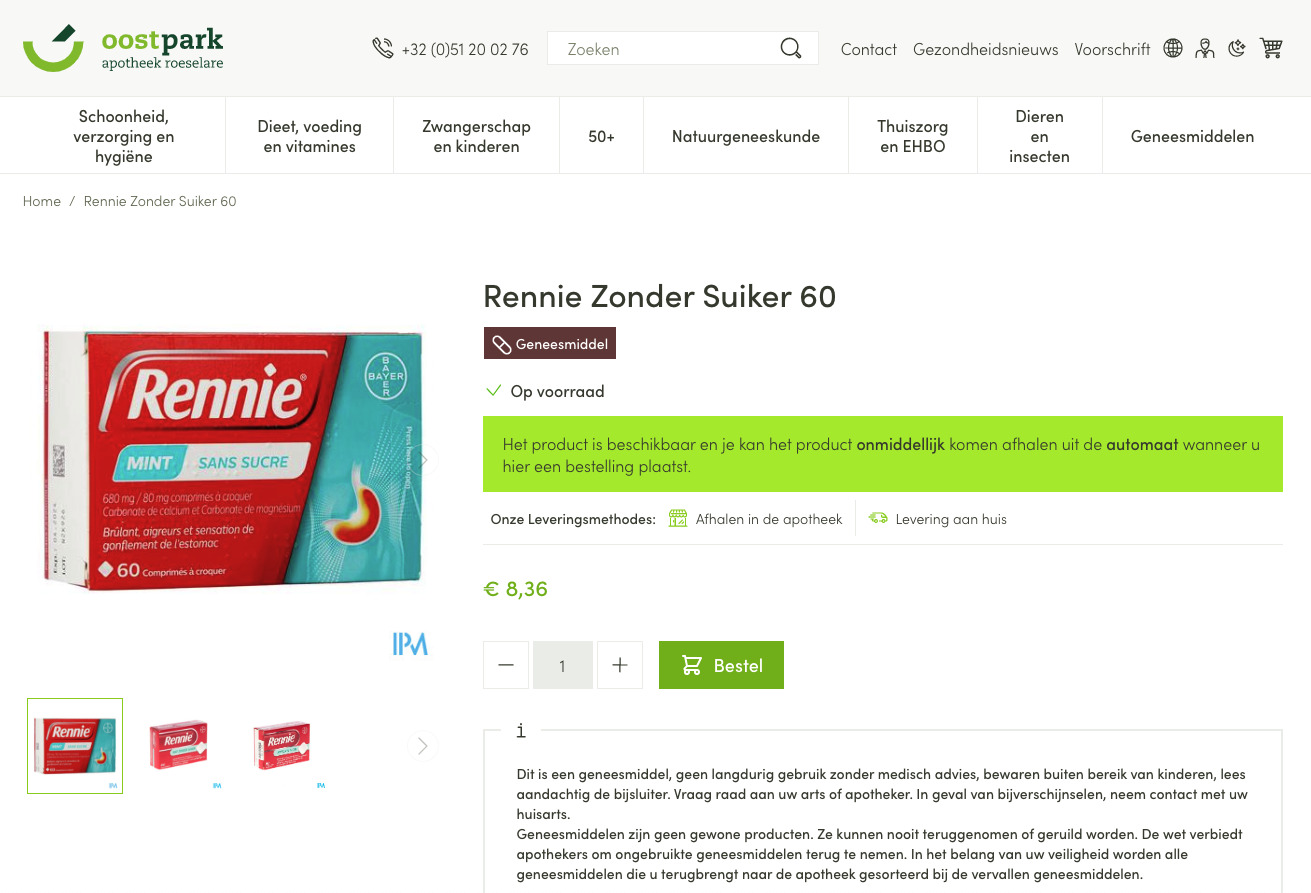Show next thumbnails with chevron arrow
This screenshot has width=1311, height=893.
click(422, 746)
